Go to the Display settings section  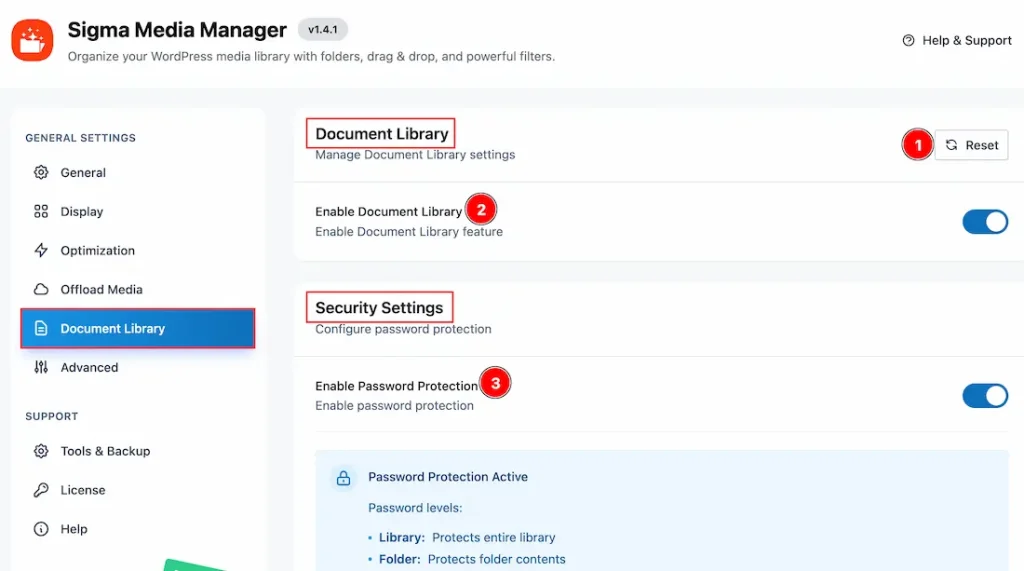click(137, 212)
